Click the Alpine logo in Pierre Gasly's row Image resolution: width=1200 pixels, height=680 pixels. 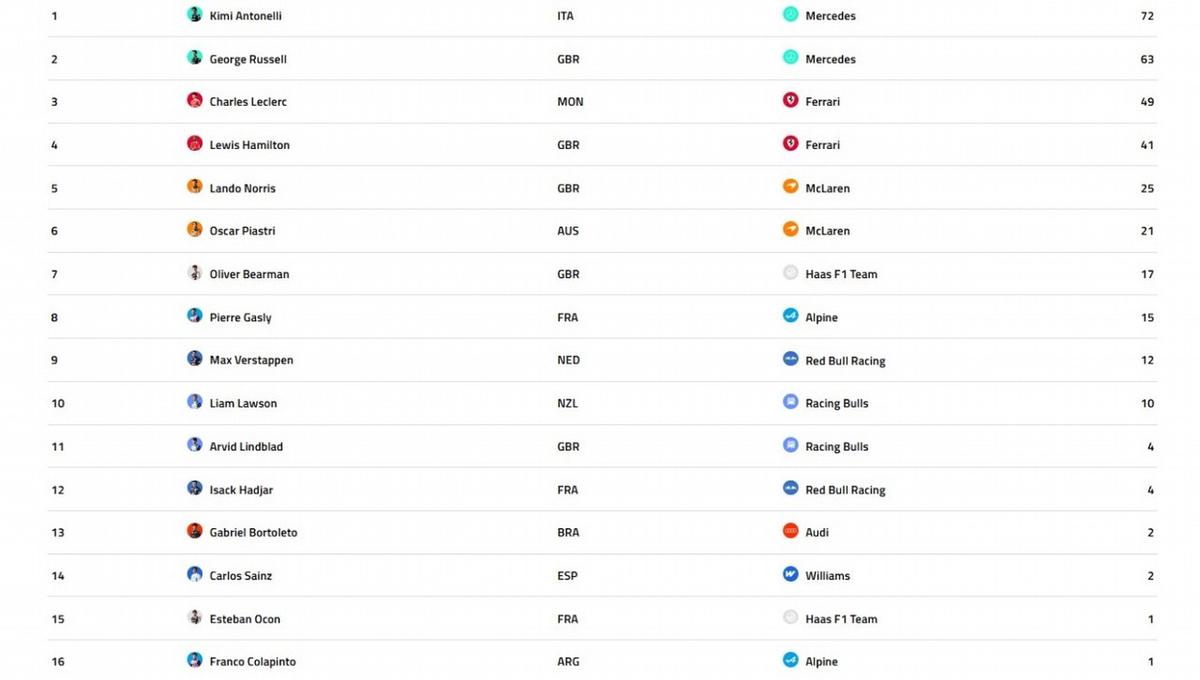[791, 316]
